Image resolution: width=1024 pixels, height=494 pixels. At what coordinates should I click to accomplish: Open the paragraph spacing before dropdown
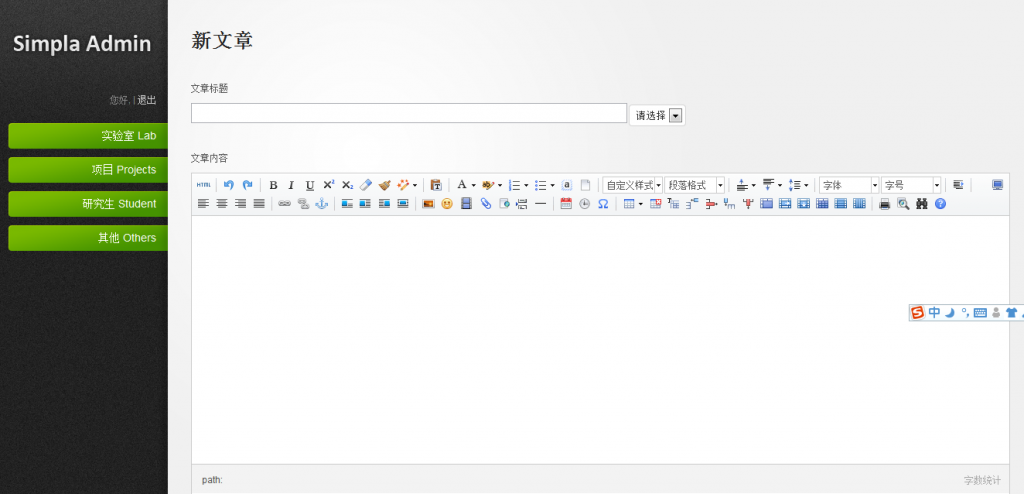(x=753, y=186)
